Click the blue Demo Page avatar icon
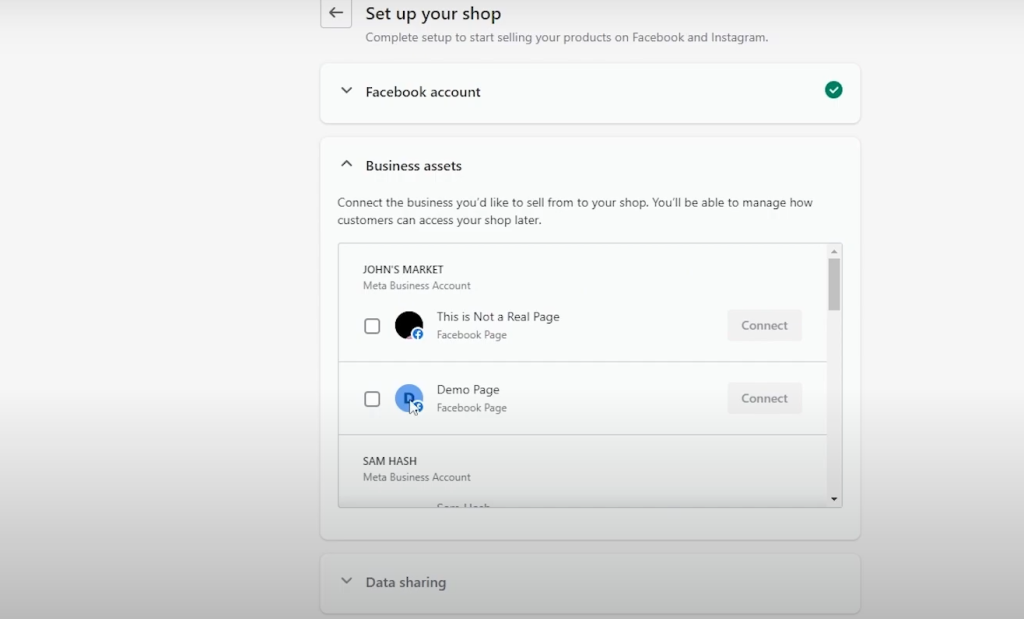This screenshot has width=1024, height=619. click(x=408, y=398)
